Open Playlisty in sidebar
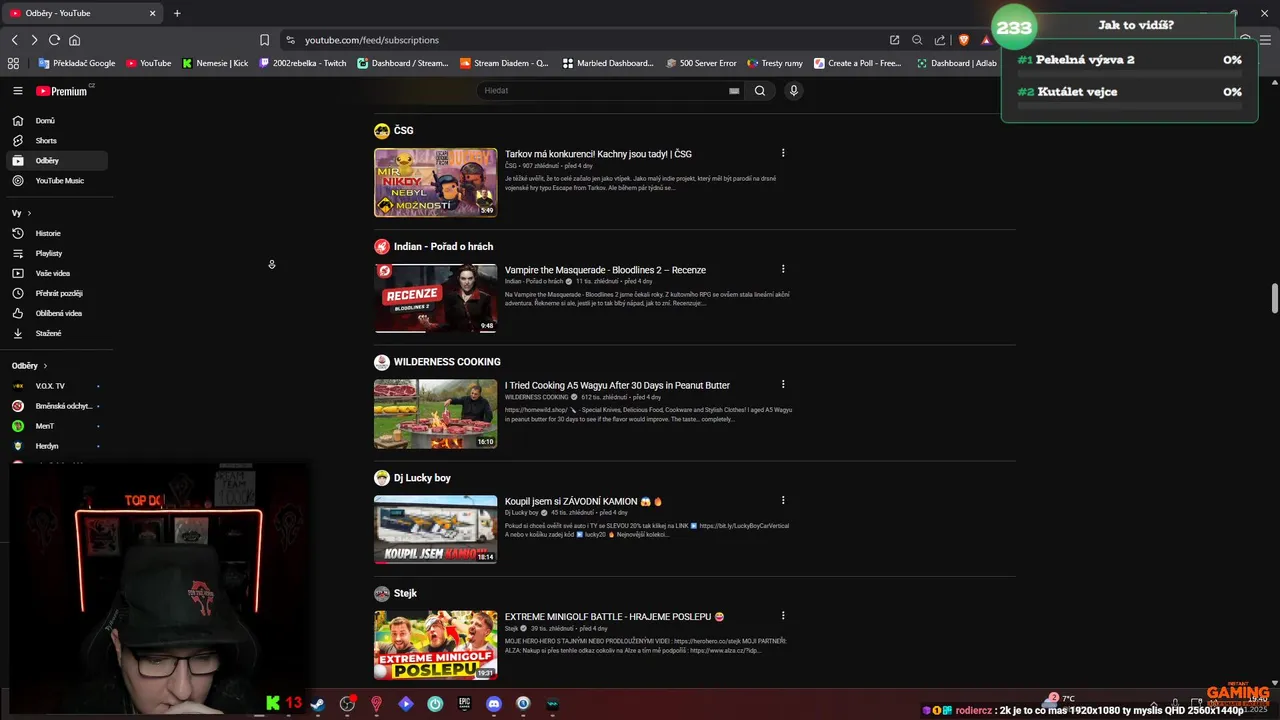The image size is (1280, 720). [x=56, y=253]
